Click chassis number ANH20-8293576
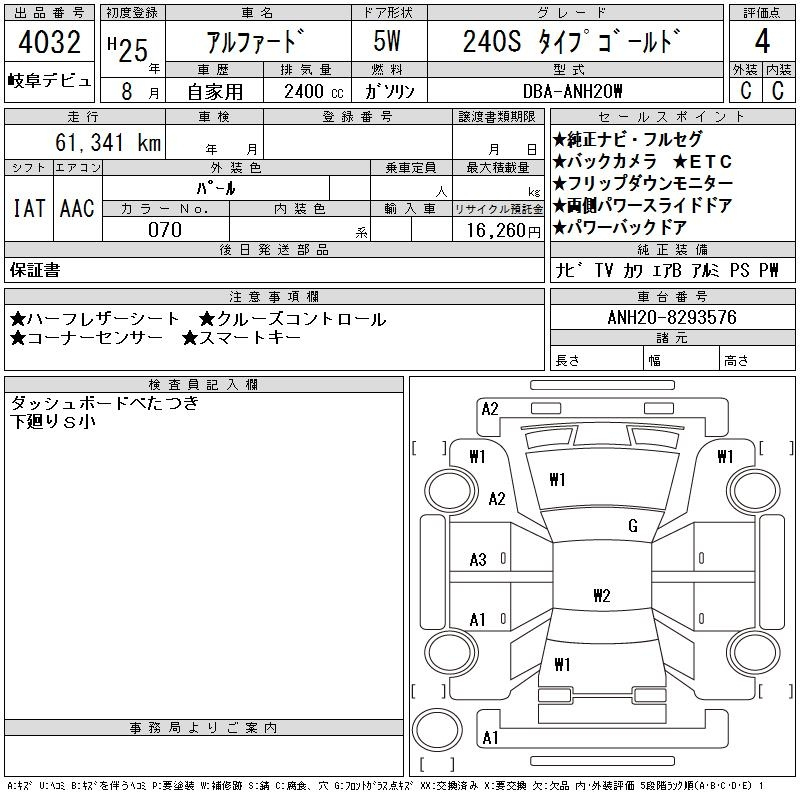The image size is (800, 800). click(x=672, y=317)
